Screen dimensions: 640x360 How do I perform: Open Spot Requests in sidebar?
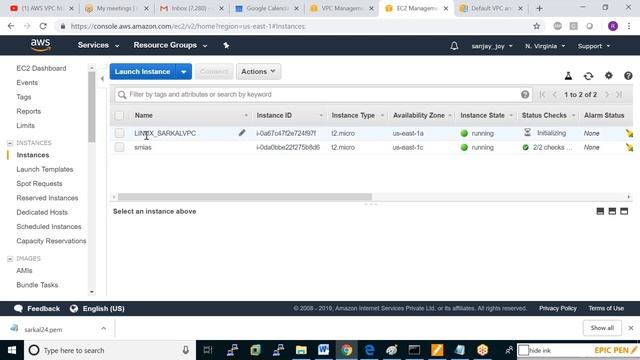click(40, 184)
